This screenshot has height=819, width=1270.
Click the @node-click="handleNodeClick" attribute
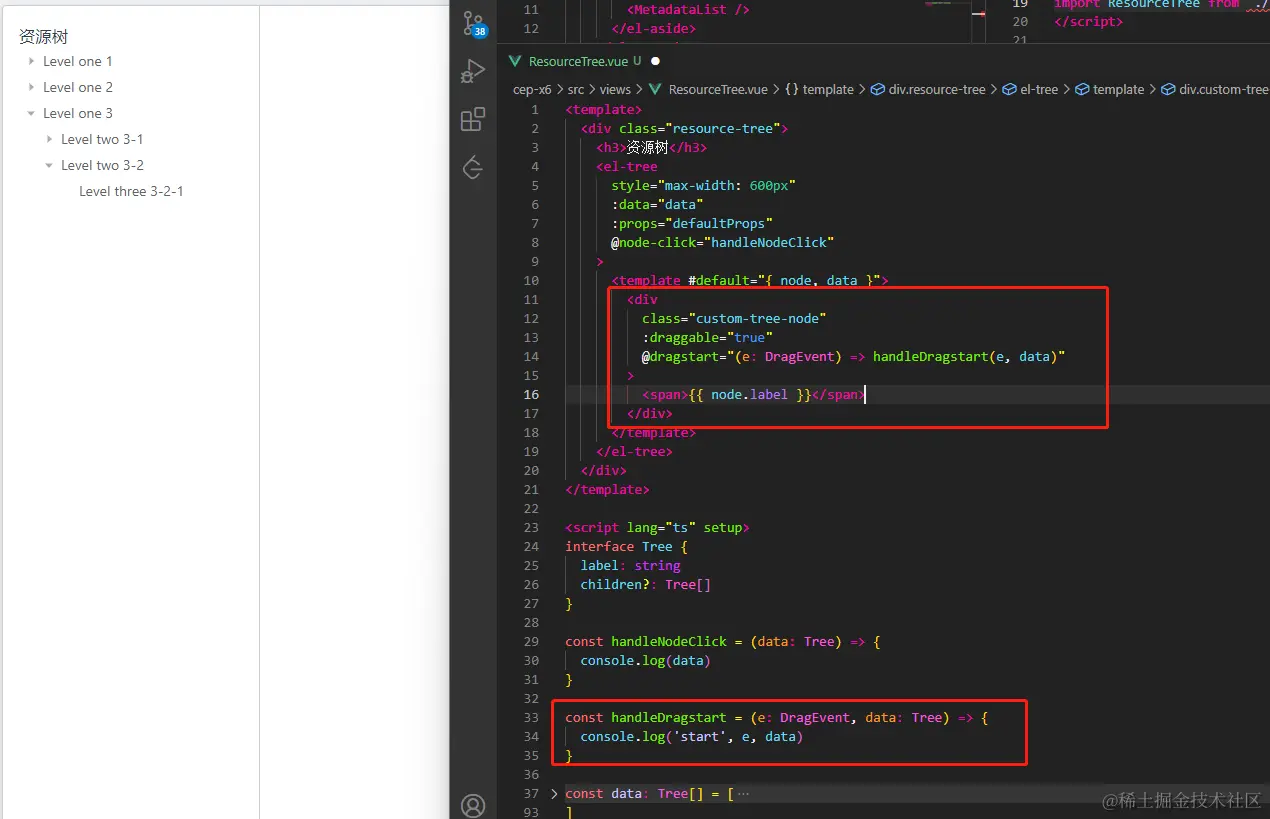pyautogui.click(x=722, y=242)
